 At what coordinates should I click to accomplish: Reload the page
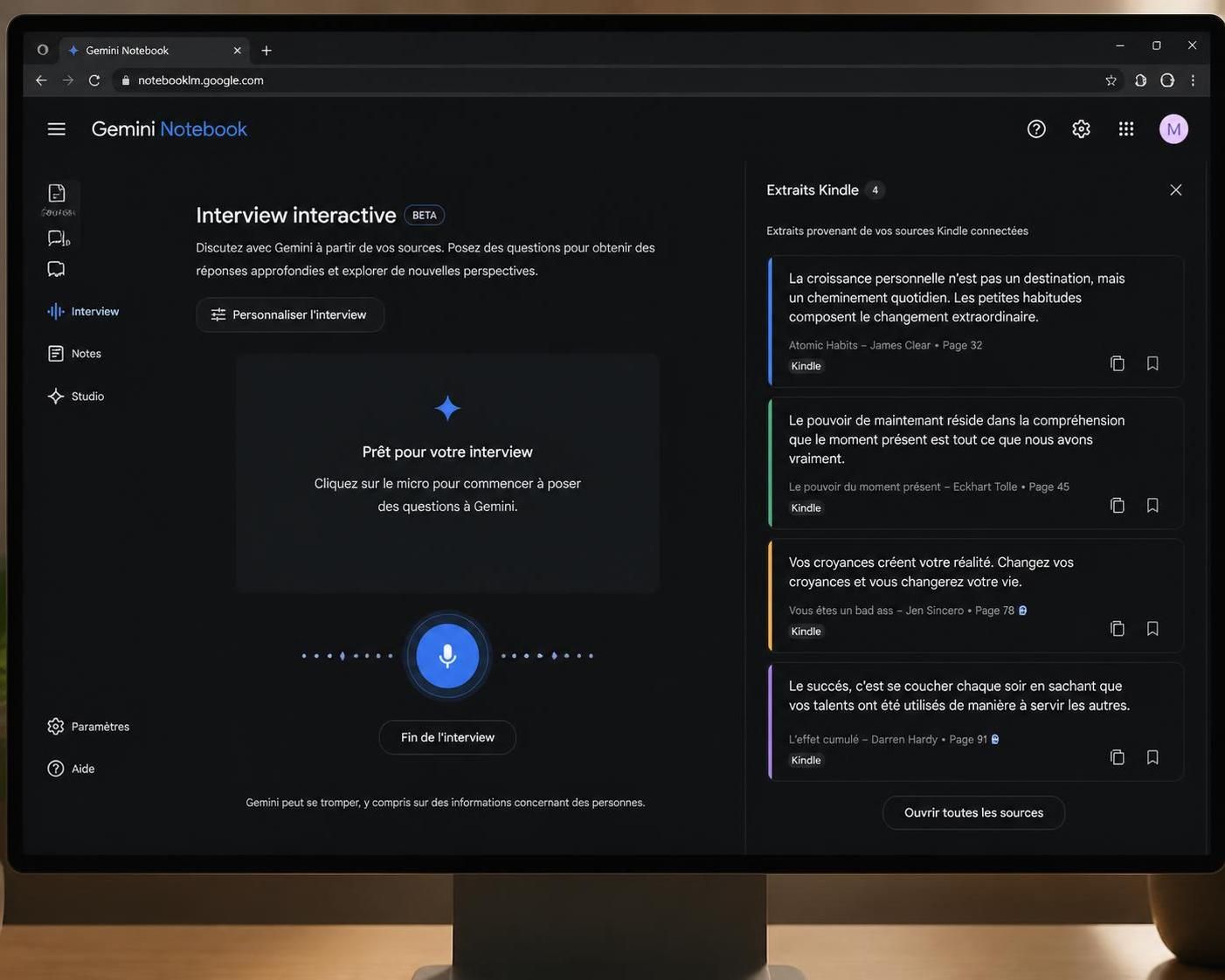(94, 80)
